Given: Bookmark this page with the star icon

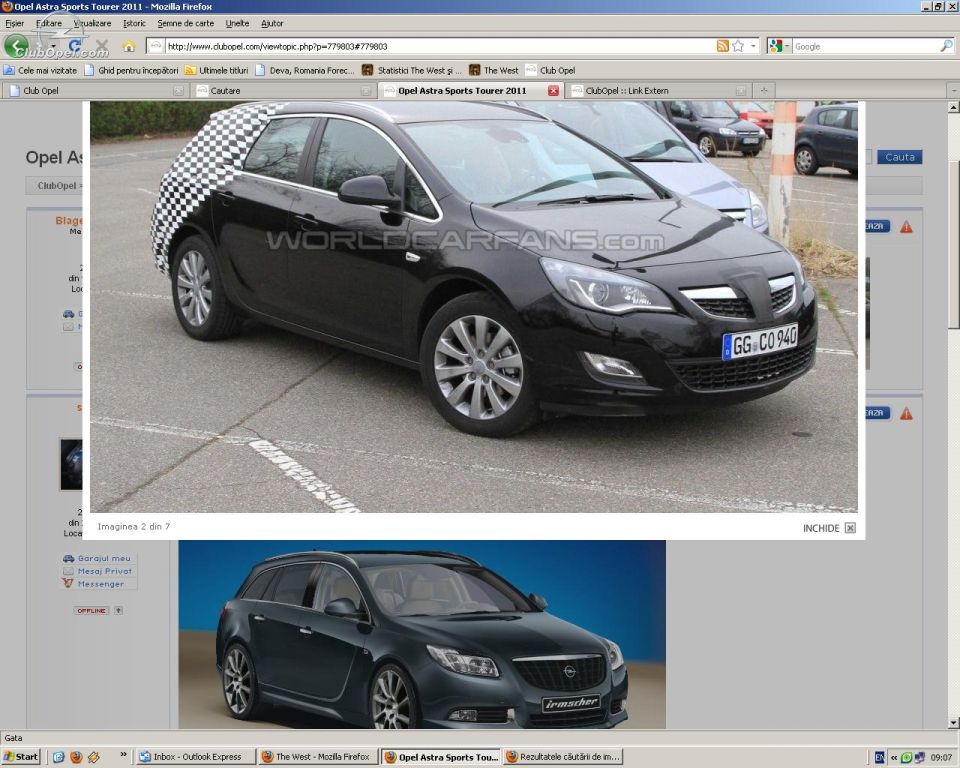Looking at the screenshot, I should click(x=738, y=46).
